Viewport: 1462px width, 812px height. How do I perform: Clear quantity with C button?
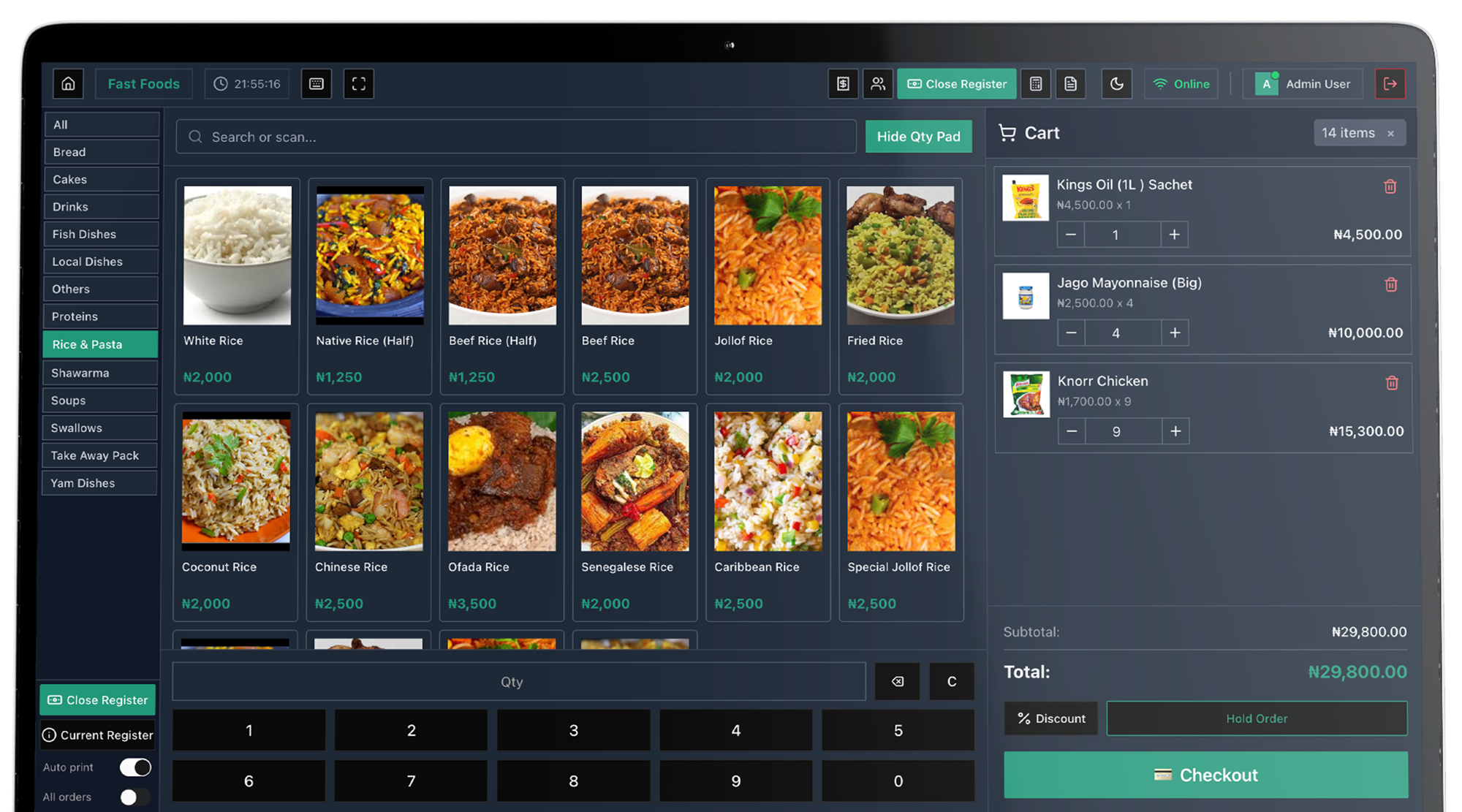coord(951,681)
